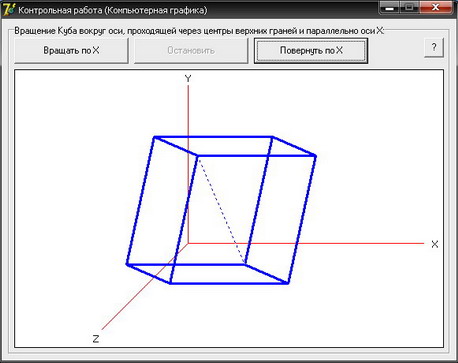Start rotation with the 'Вращать по X' button
The width and height of the screenshot is (458, 363).
(x=71, y=51)
